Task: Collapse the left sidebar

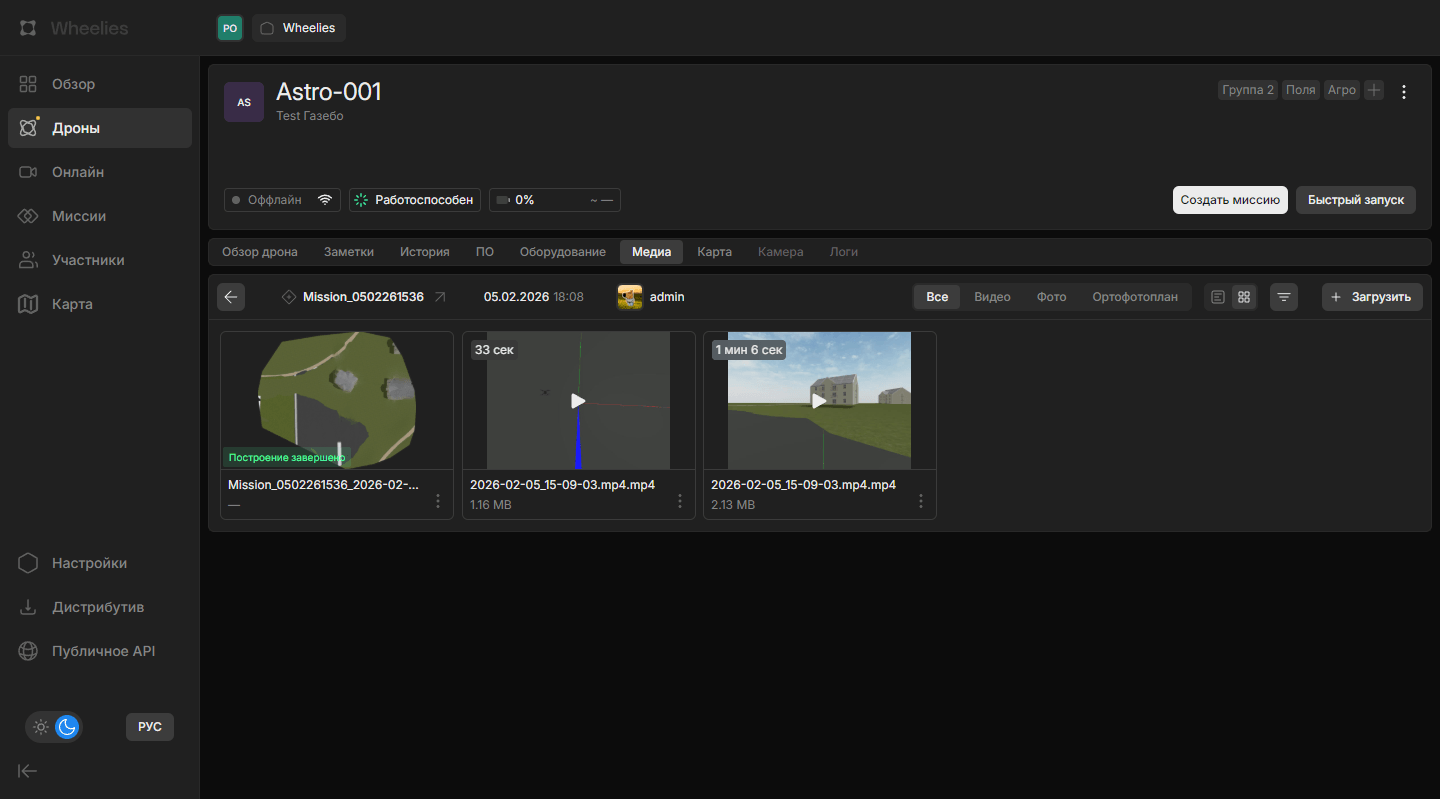Action: tap(28, 770)
